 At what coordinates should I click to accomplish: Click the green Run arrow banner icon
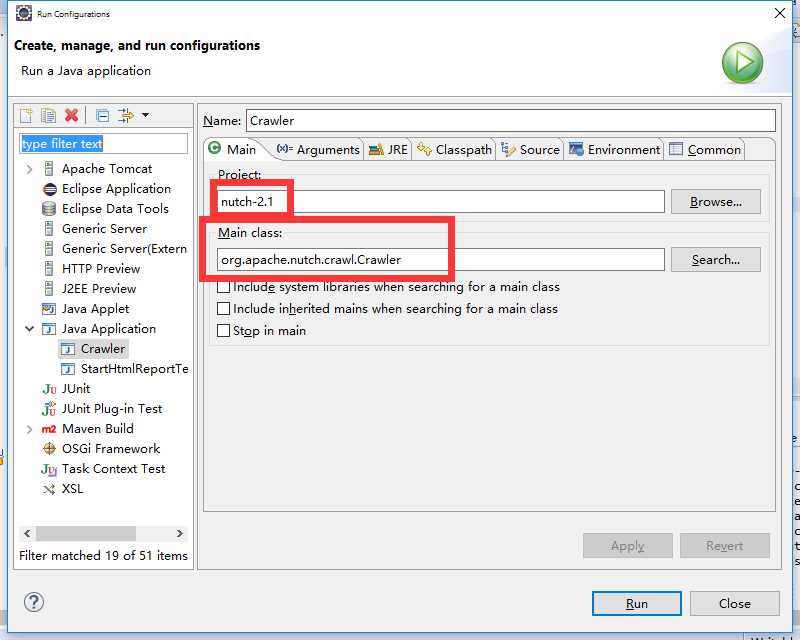tap(742, 63)
